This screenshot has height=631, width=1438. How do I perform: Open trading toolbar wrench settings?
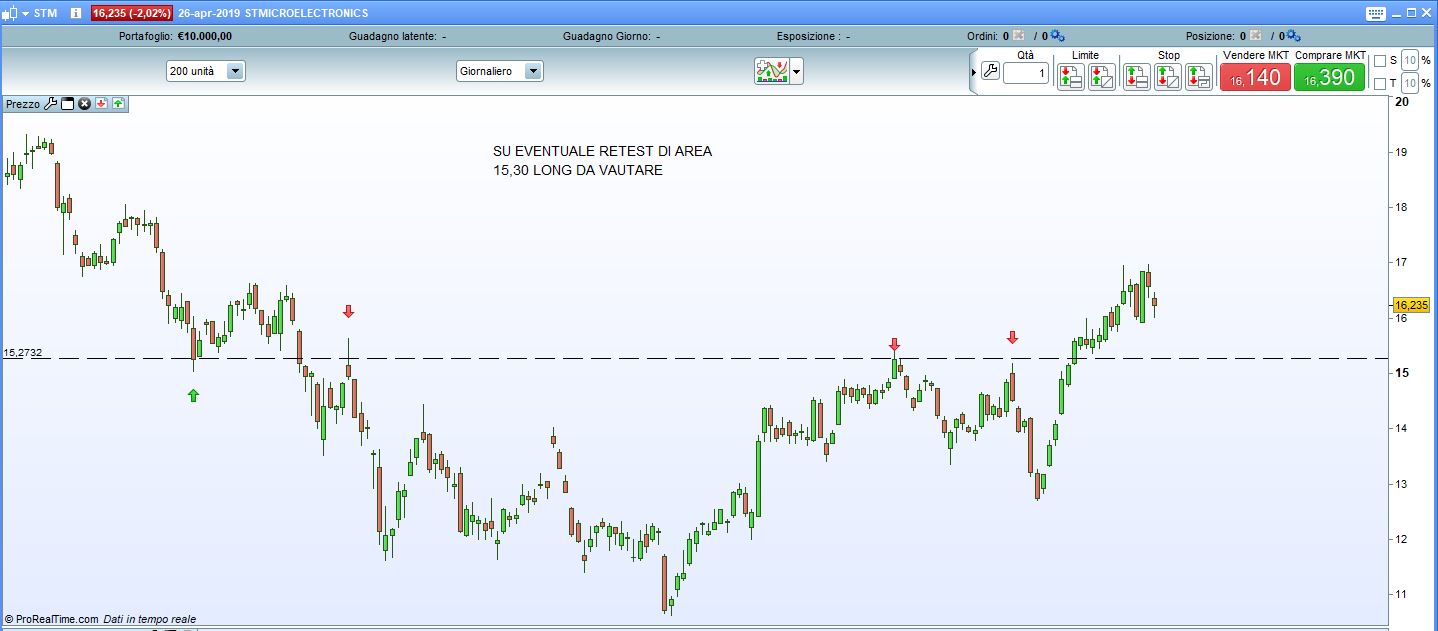tap(990, 71)
